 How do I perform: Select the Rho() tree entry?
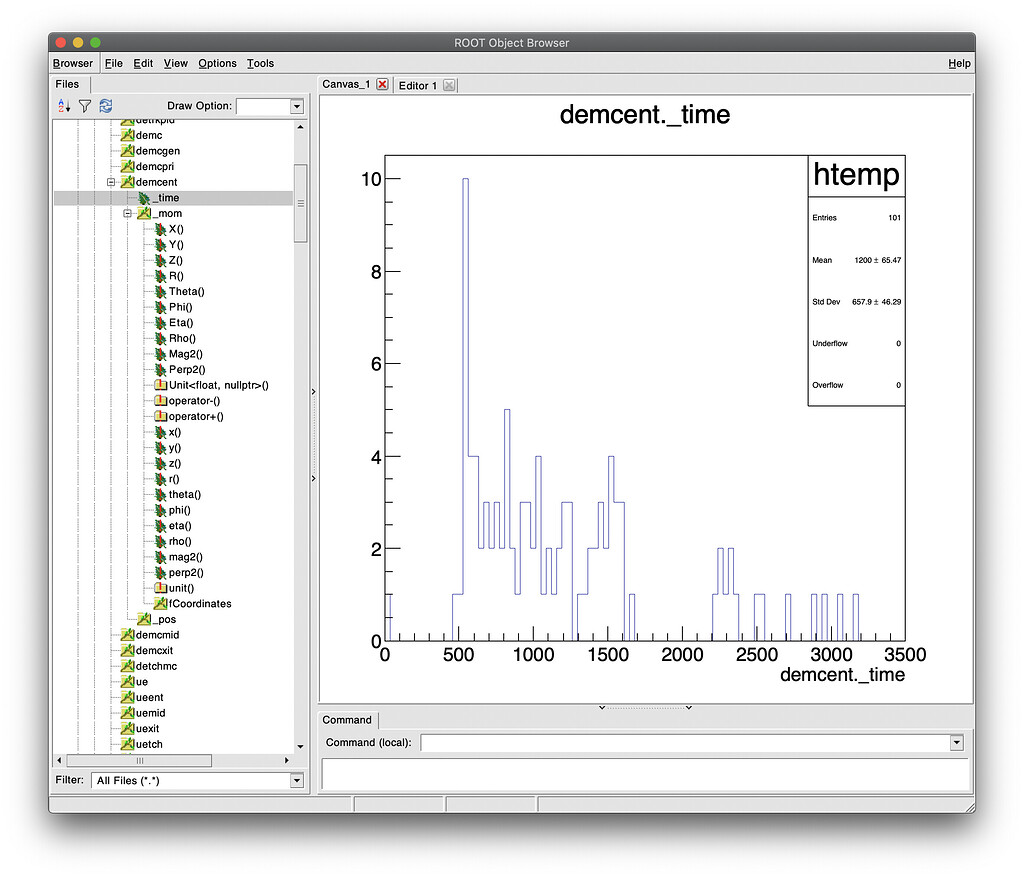(182, 338)
